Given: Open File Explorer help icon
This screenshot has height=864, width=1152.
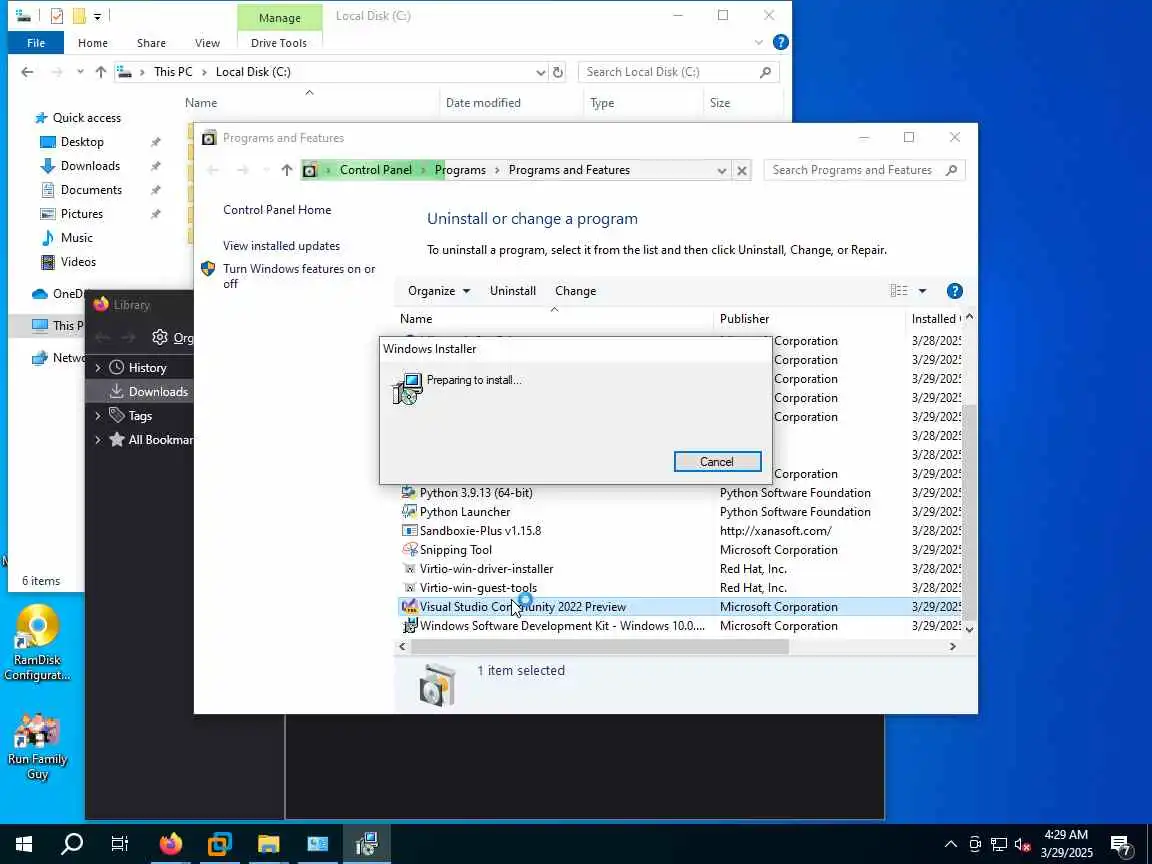Looking at the screenshot, I should 781,43.
